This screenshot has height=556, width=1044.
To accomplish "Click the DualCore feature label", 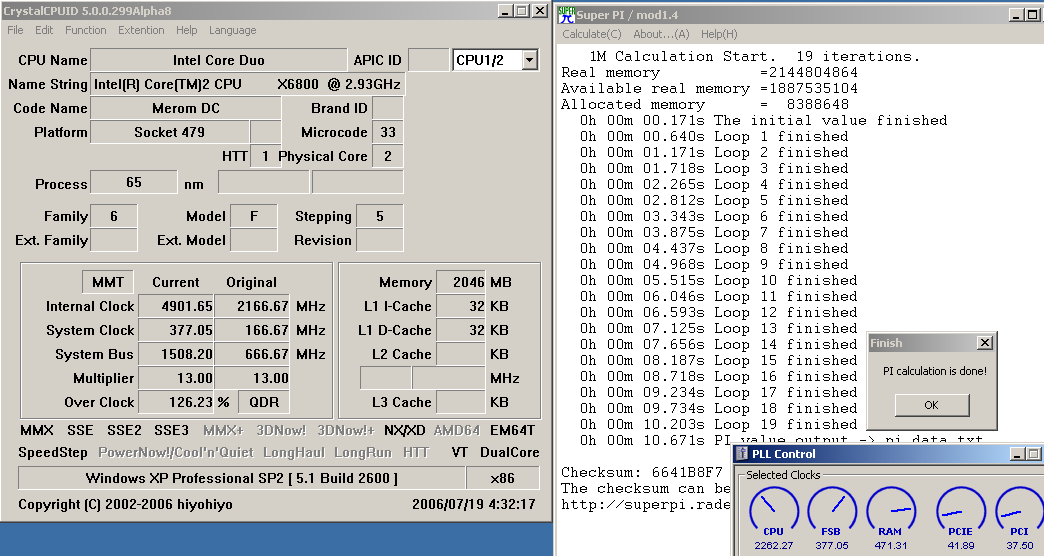I will (509, 452).
